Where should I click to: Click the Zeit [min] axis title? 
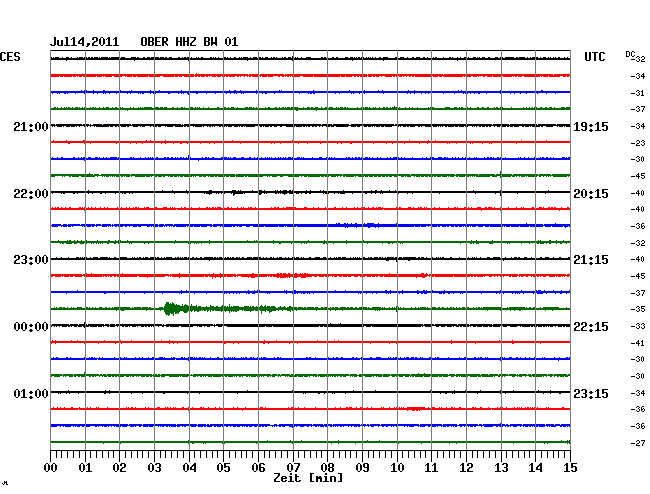click(308, 478)
